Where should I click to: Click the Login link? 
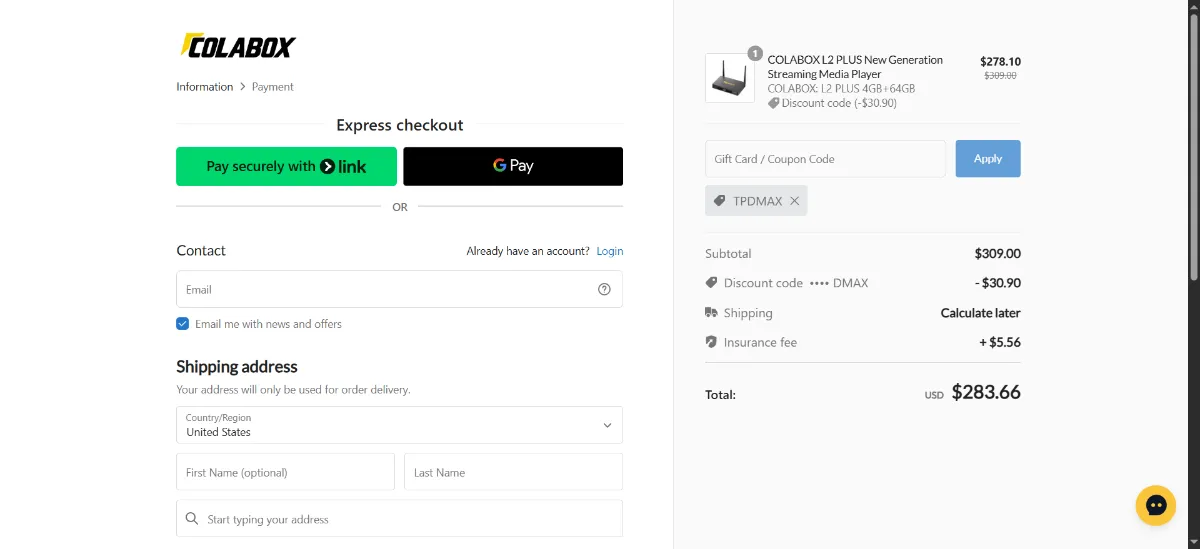[610, 251]
